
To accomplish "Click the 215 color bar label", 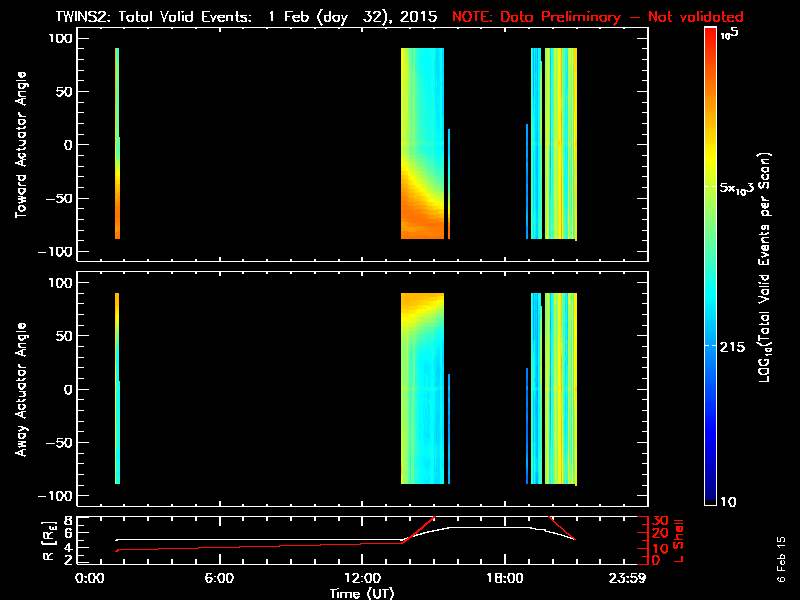I will click(x=734, y=345).
